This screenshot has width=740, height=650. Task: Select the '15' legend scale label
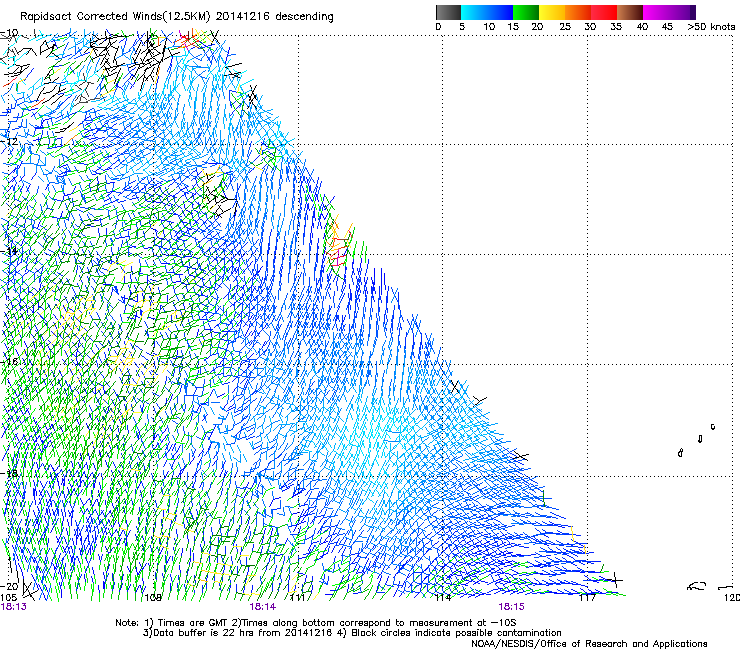pyautogui.click(x=513, y=27)
